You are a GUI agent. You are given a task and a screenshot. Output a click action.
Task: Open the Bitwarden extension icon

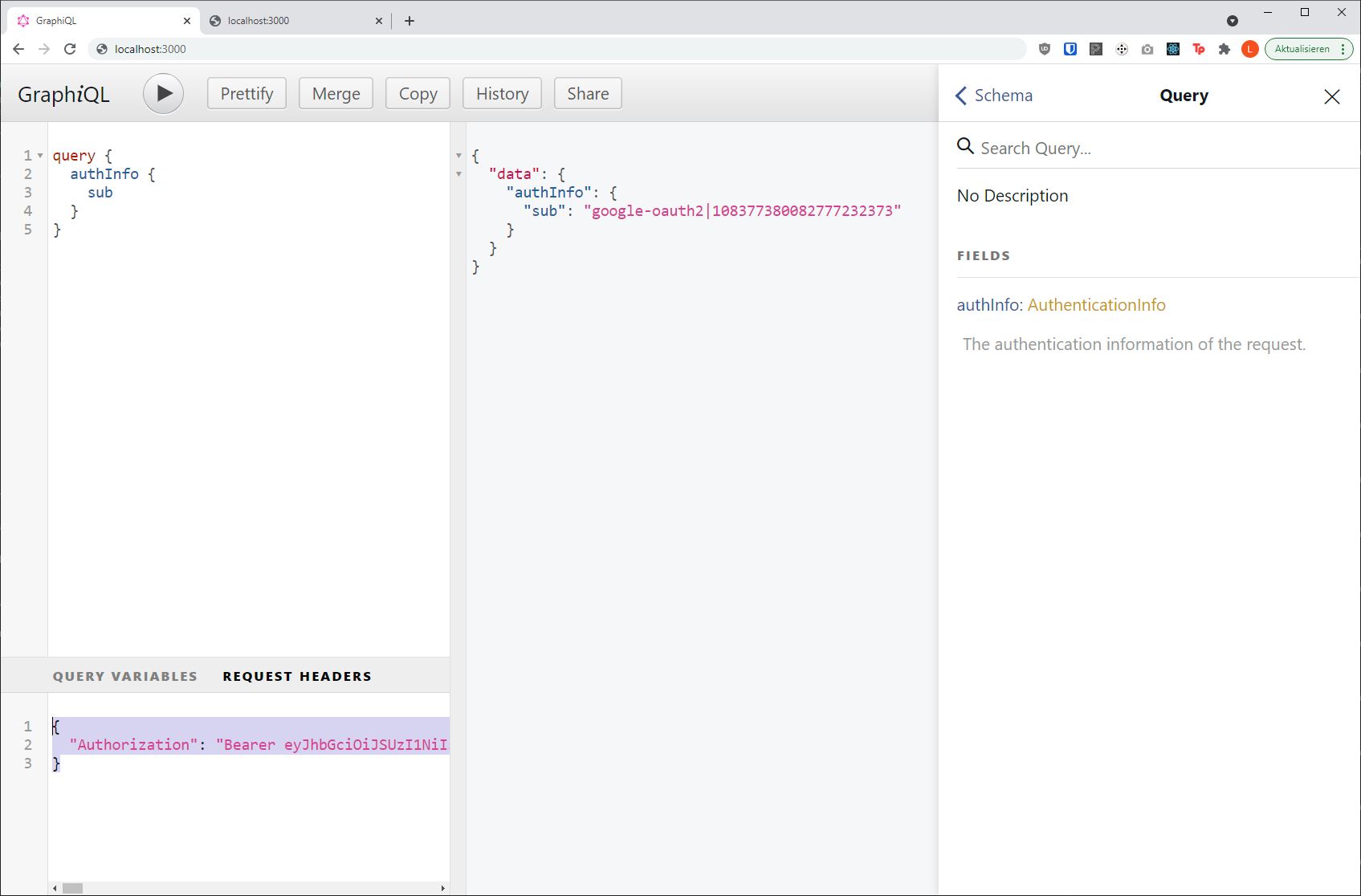[1070, 49]
